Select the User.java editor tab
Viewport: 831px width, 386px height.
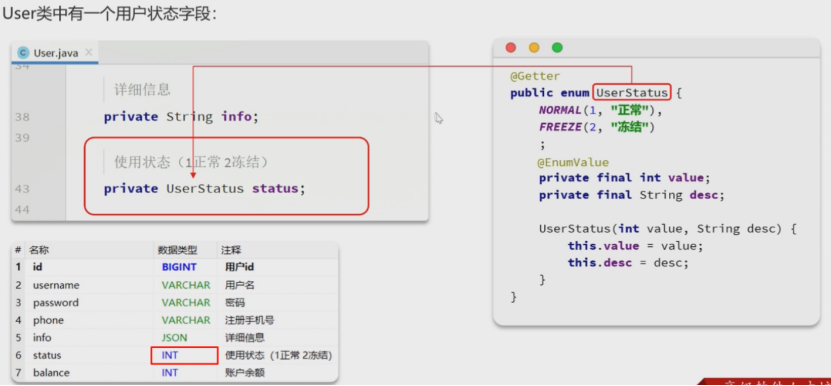tap(55, 52)
